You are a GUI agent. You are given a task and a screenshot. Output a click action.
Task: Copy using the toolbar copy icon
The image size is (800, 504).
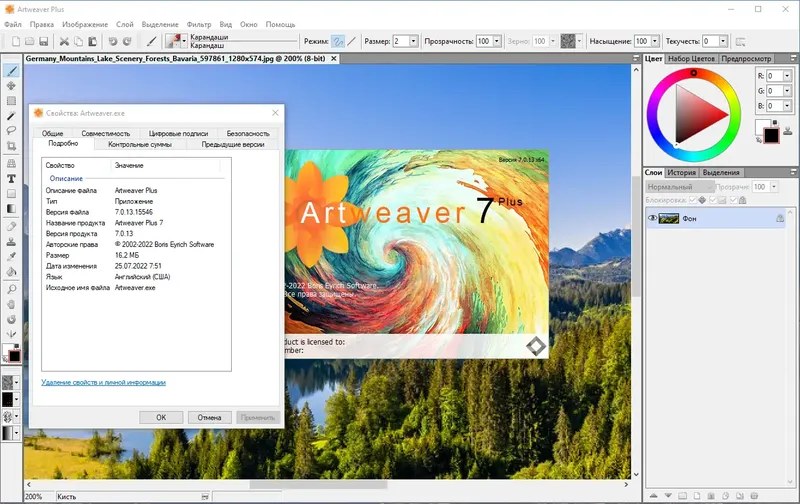click(78, 41)
